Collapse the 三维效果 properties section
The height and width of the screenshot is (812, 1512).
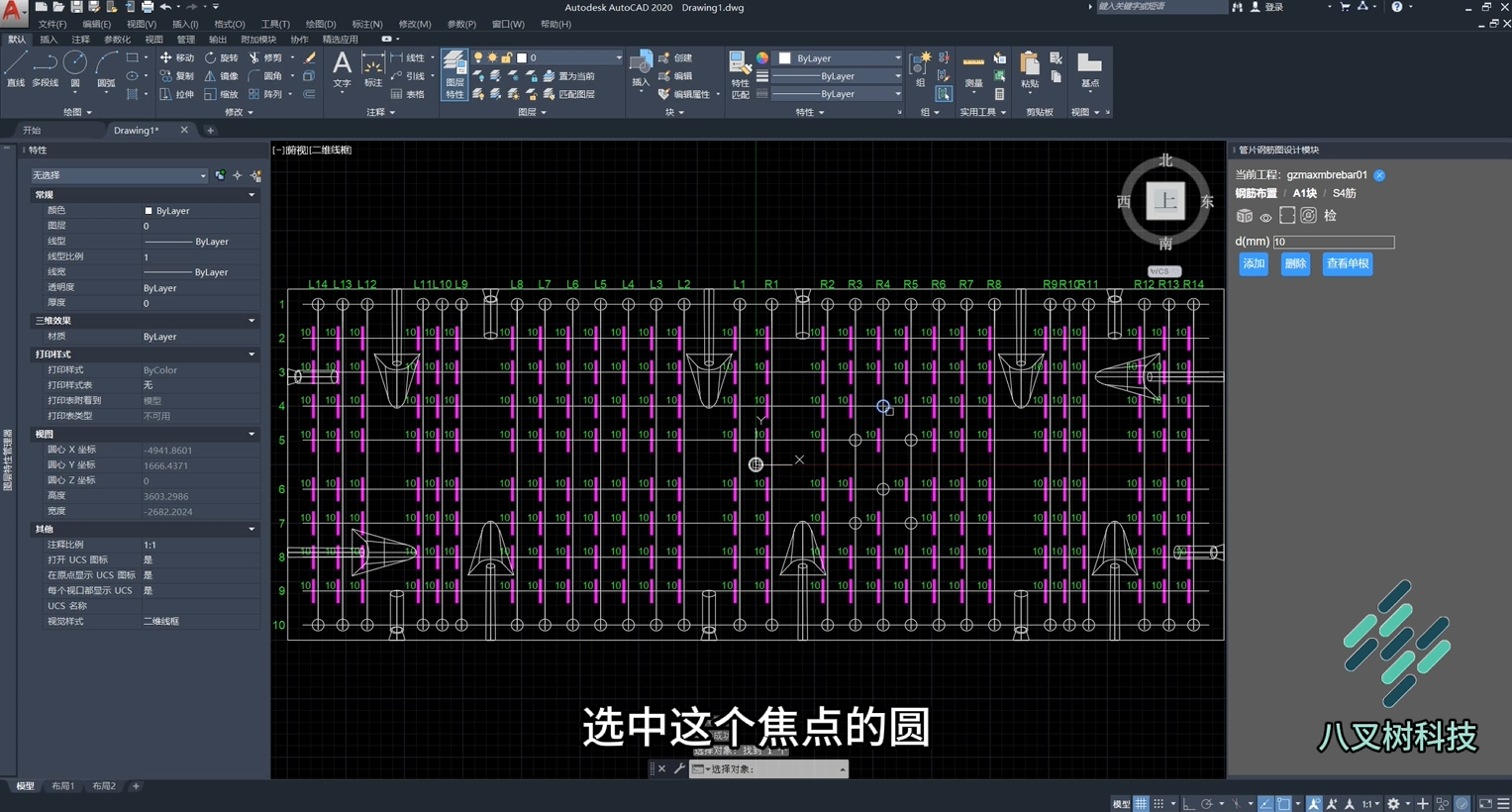coord(252,321)
